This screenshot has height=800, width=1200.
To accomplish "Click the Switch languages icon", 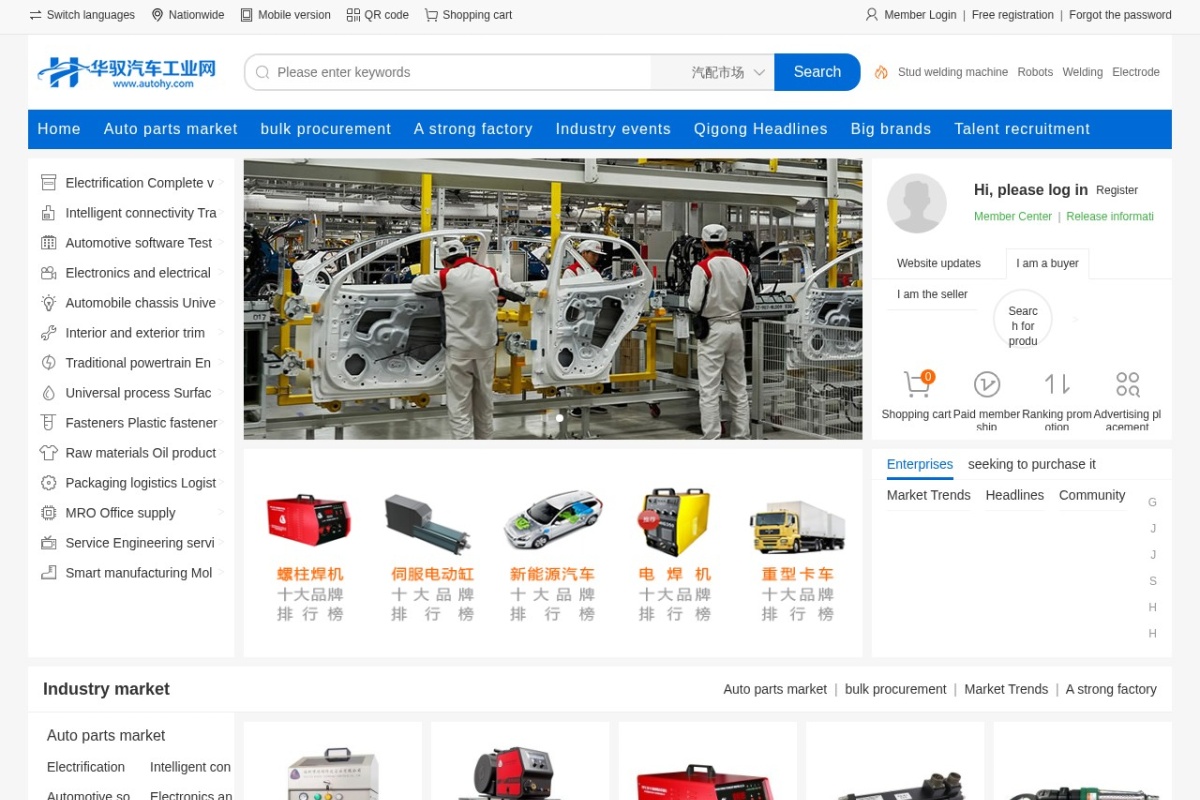I will pyautogui.click(x=36, y=15).
